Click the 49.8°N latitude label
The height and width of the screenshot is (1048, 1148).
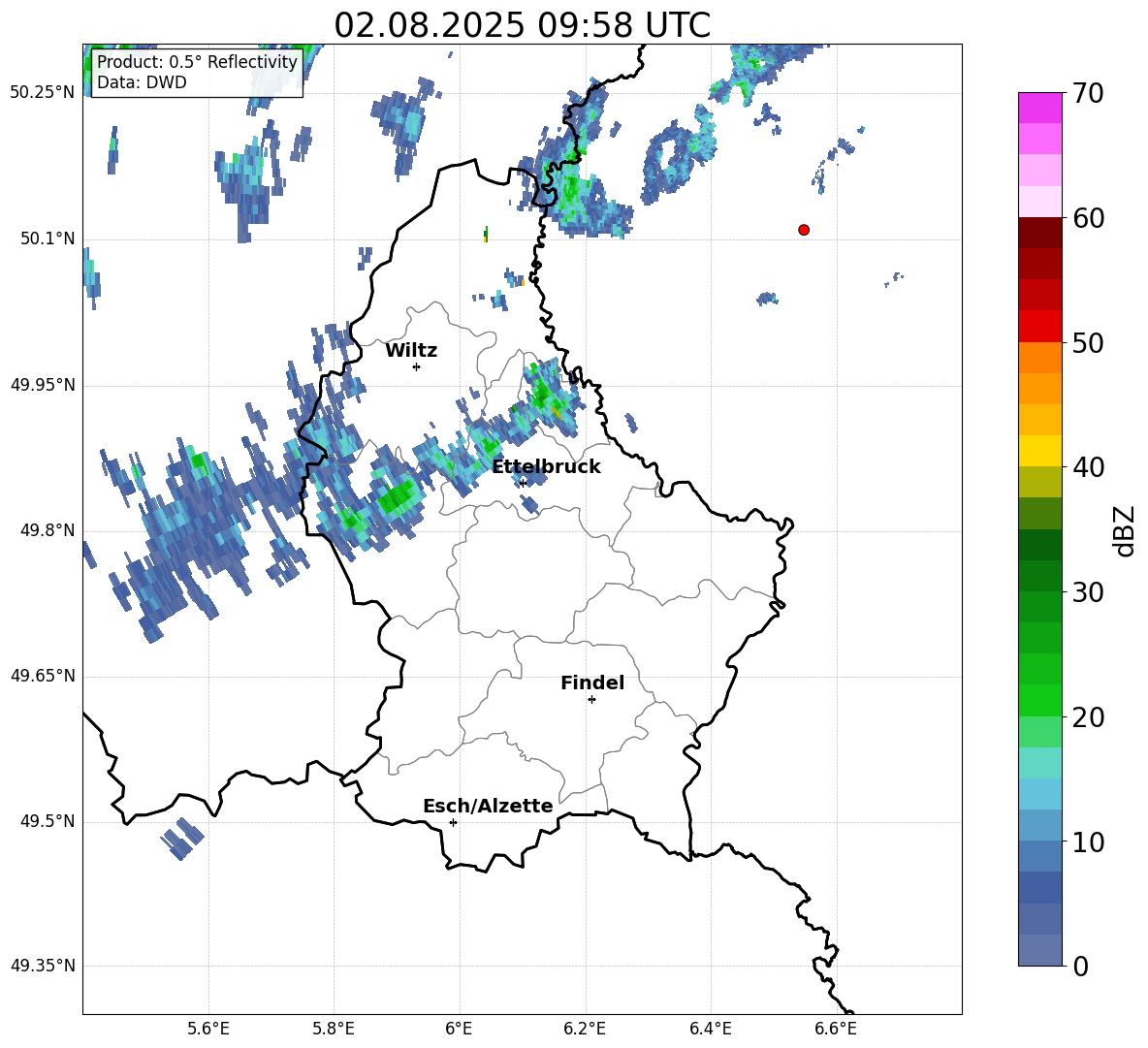coord(48,530)
